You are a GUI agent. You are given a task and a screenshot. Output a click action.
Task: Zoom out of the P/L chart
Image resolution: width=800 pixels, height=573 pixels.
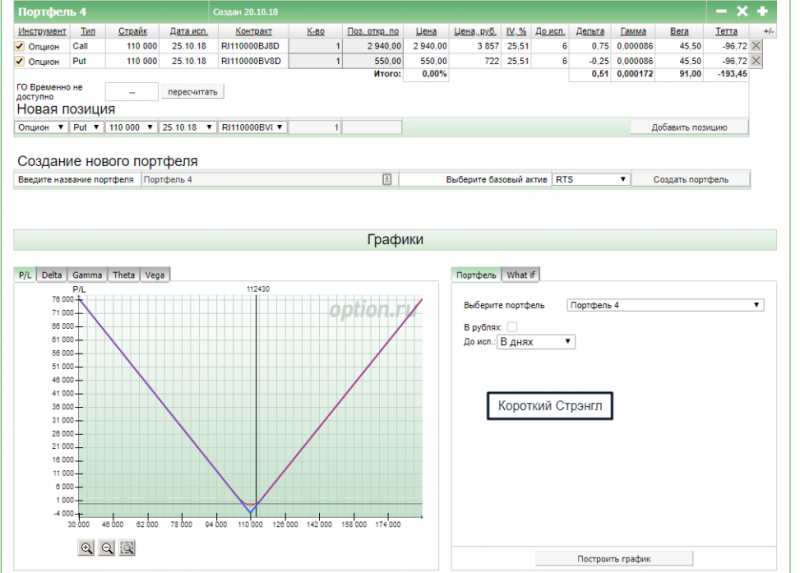pyautogui.click(x=107, y=548)
